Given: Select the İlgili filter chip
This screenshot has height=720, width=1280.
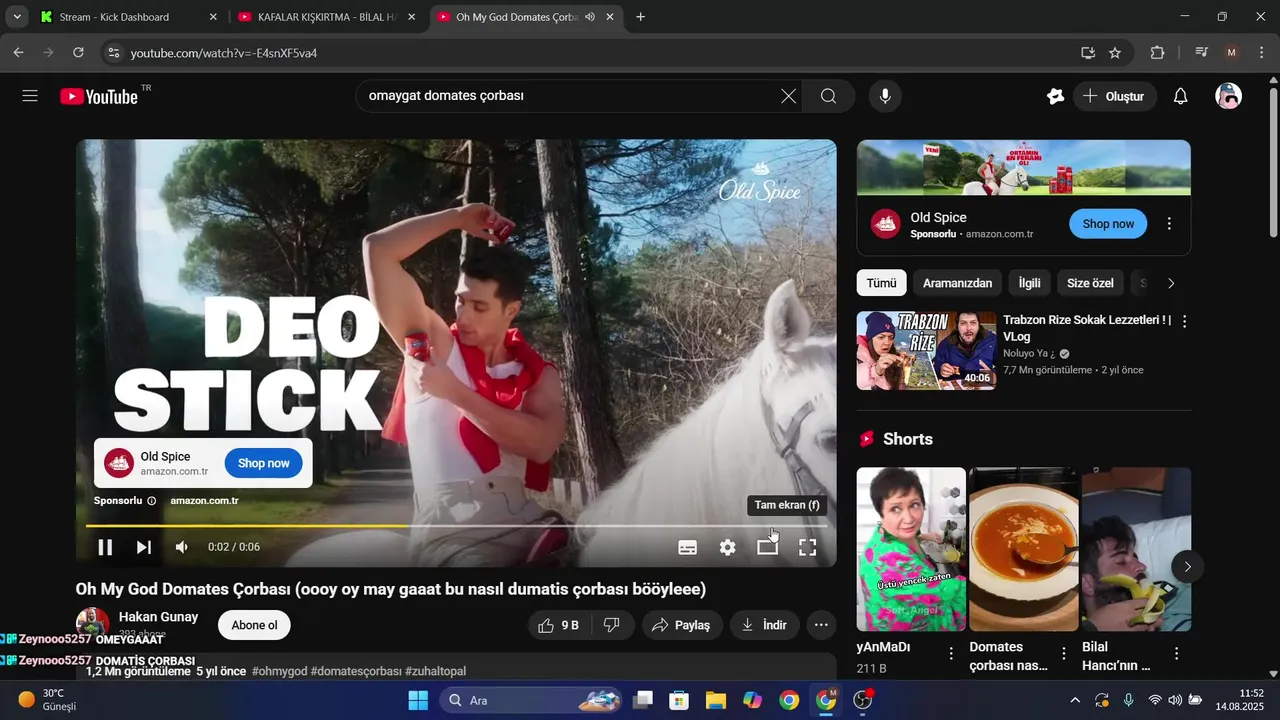Looking at the screenshot, I should (1029, 283).
